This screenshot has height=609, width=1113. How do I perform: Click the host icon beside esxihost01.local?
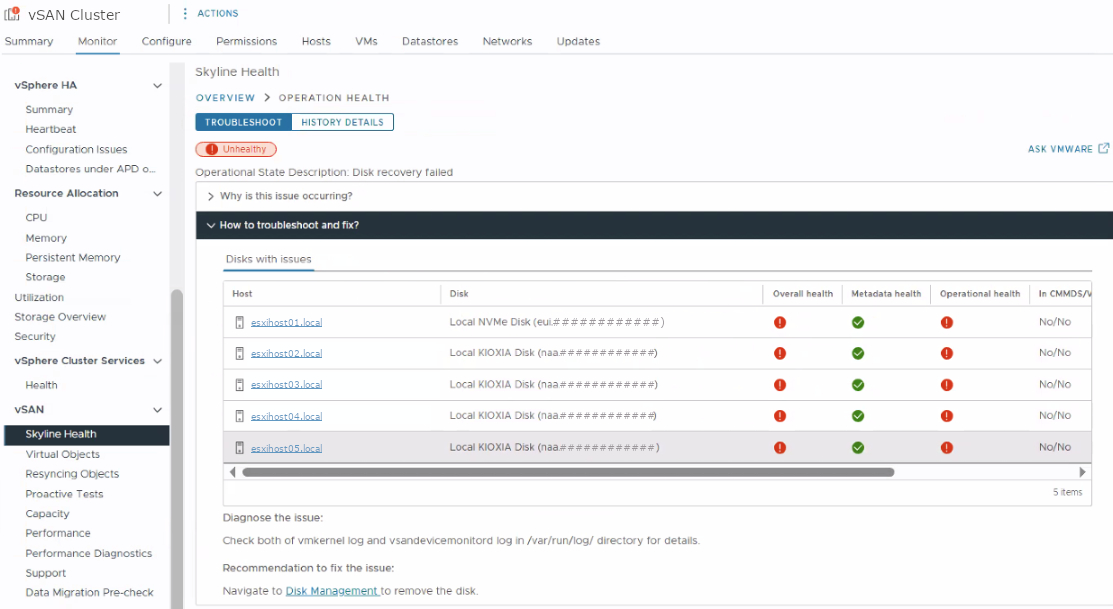pyautogui.click(x=239, y=322)
